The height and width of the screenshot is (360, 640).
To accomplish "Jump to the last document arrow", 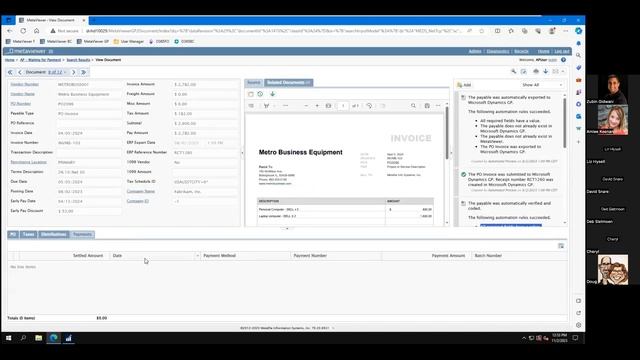I will (84, 72).
